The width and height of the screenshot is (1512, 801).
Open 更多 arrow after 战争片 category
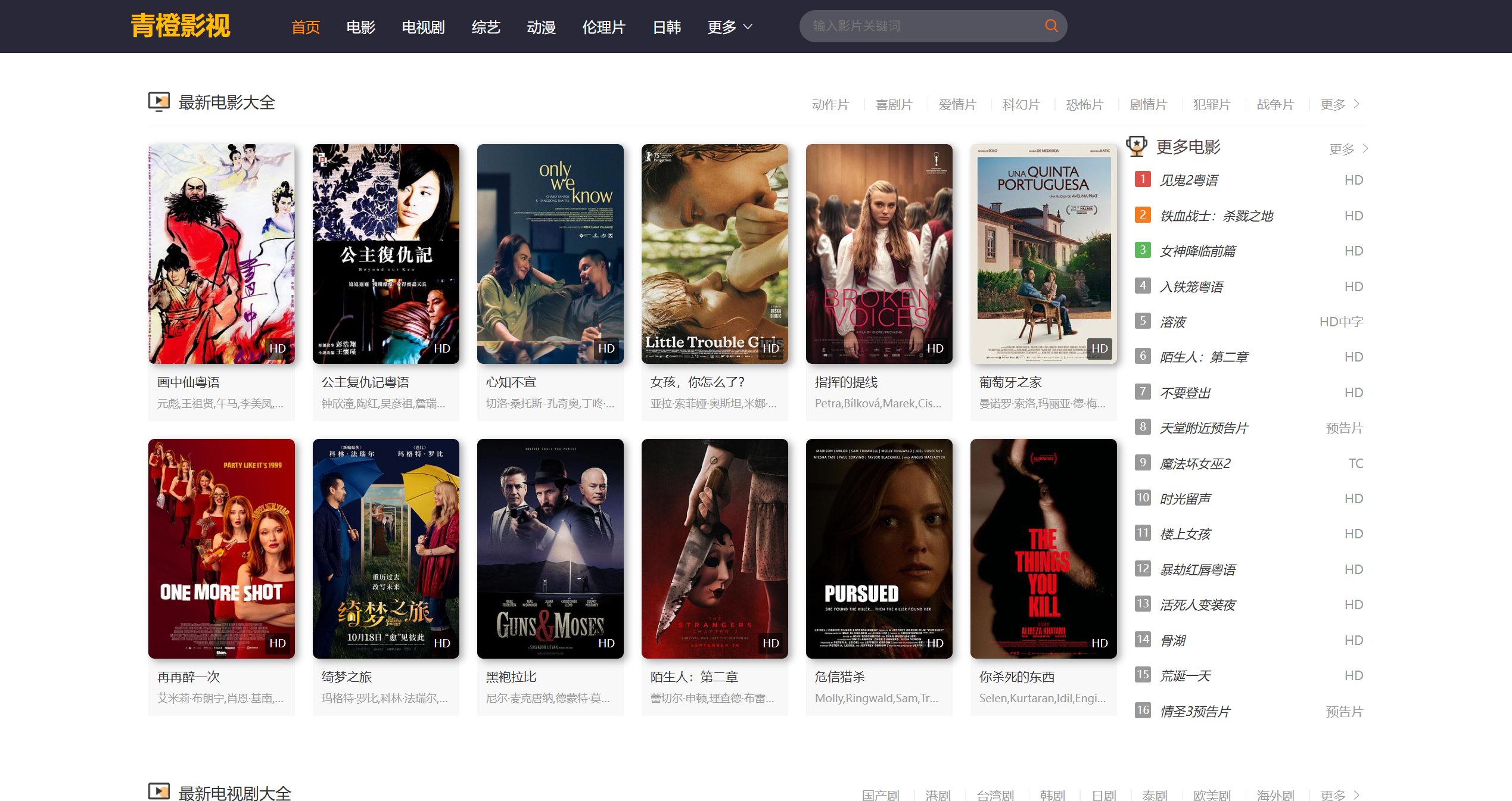(1340, 104)
